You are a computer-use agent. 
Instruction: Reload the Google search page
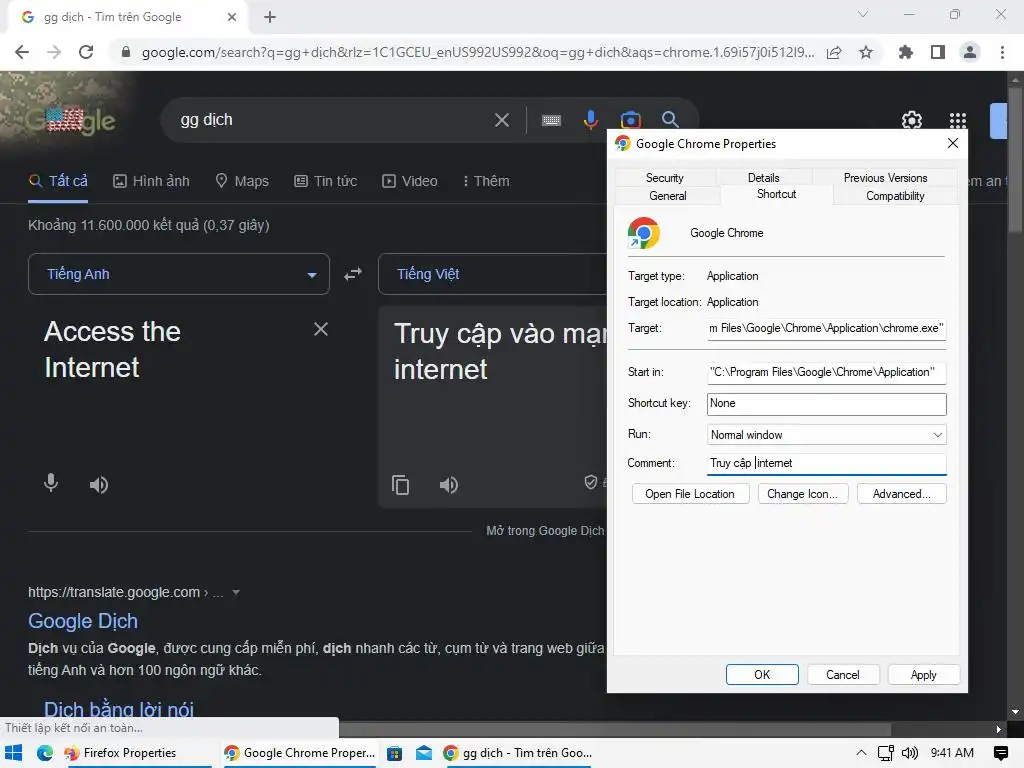[86, 52]
